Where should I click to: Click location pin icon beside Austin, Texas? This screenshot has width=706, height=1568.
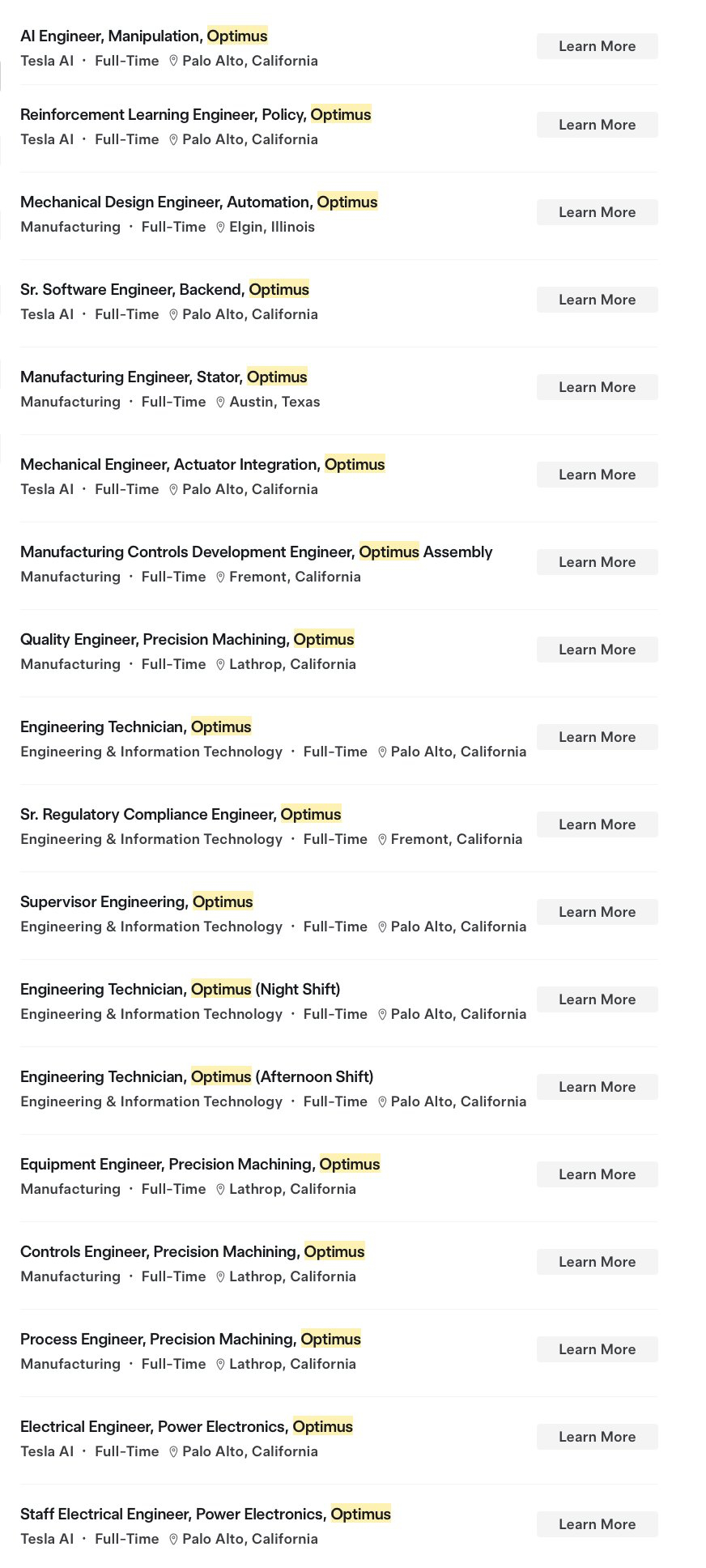click(x=220, y=402)
